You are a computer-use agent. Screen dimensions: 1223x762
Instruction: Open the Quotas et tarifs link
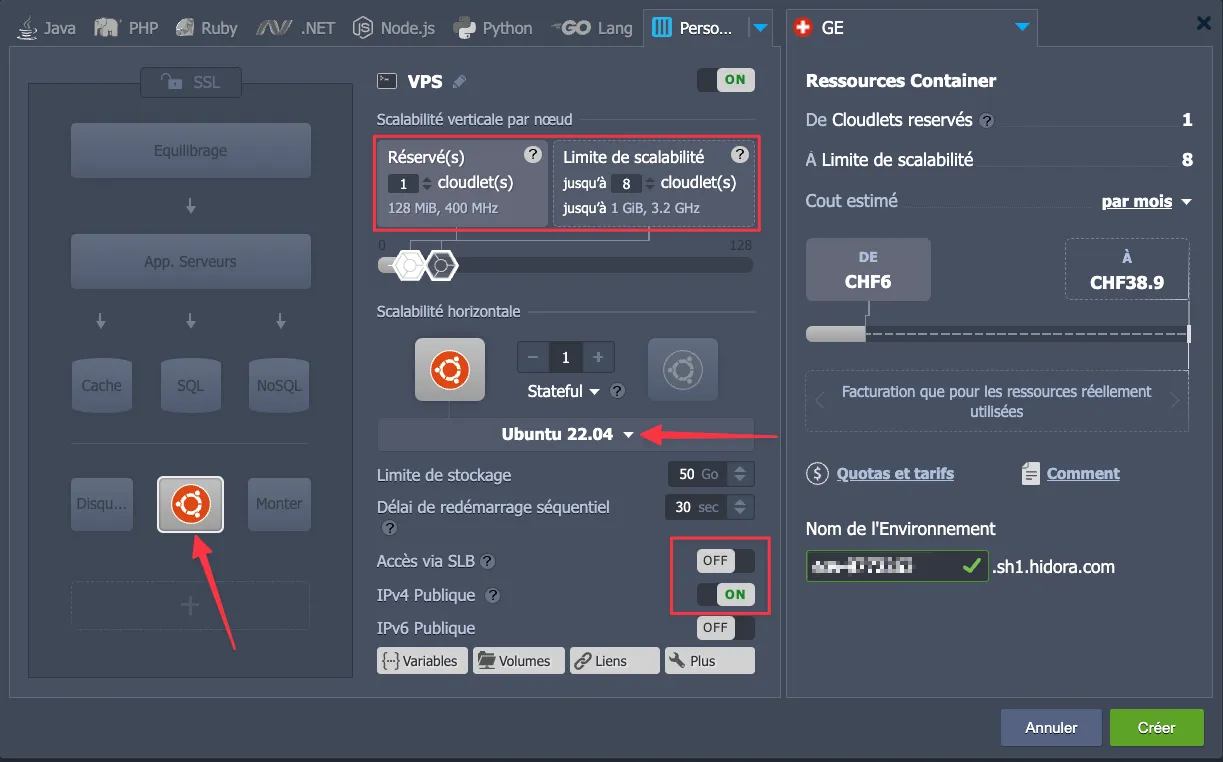(894, 474)
